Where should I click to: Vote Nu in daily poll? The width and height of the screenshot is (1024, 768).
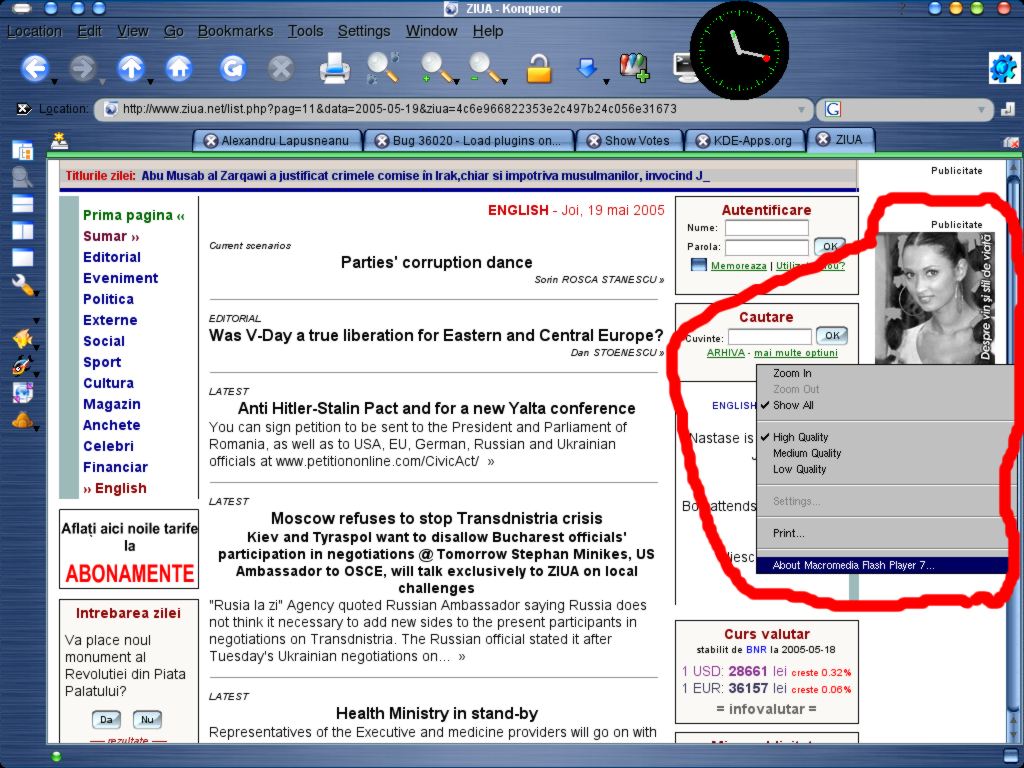click(147, 720)
